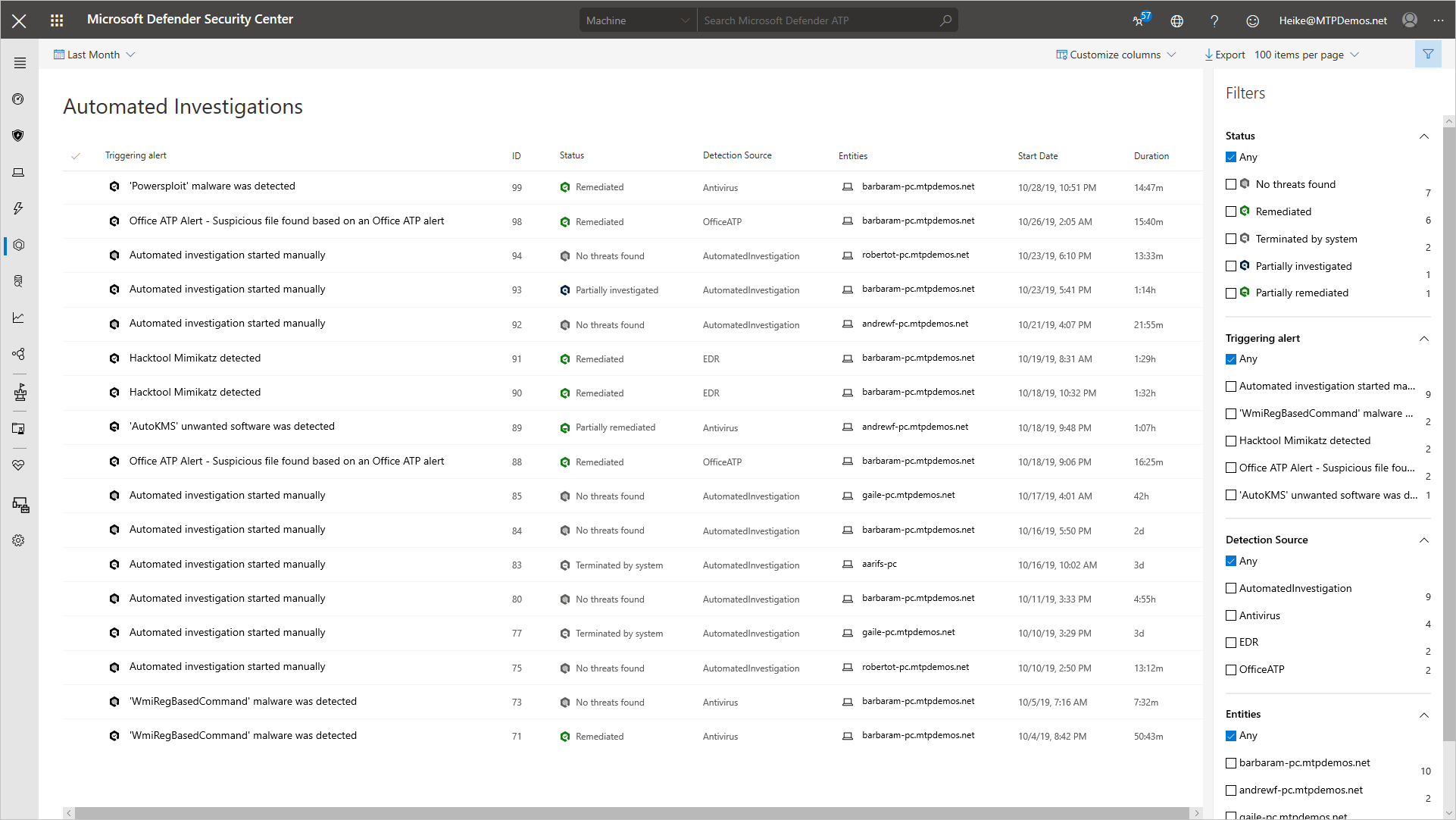
Task: Open the app launcher waffle icon
Action: pyautogui.click(x=57, y=20)
